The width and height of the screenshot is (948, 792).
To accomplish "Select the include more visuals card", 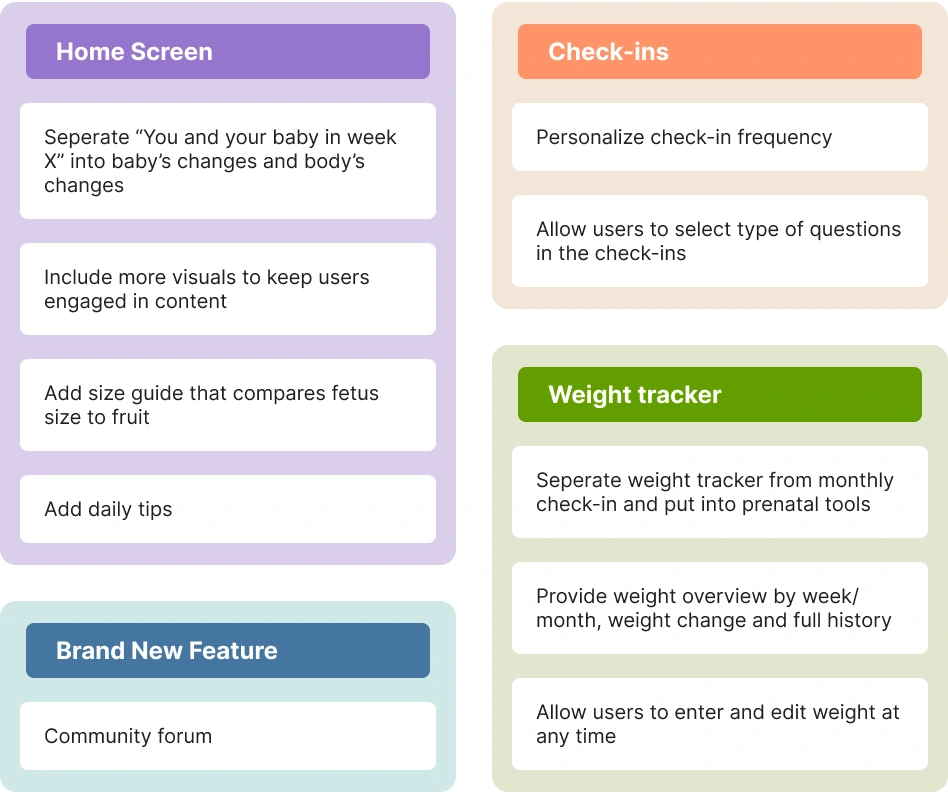I will 228,289.
